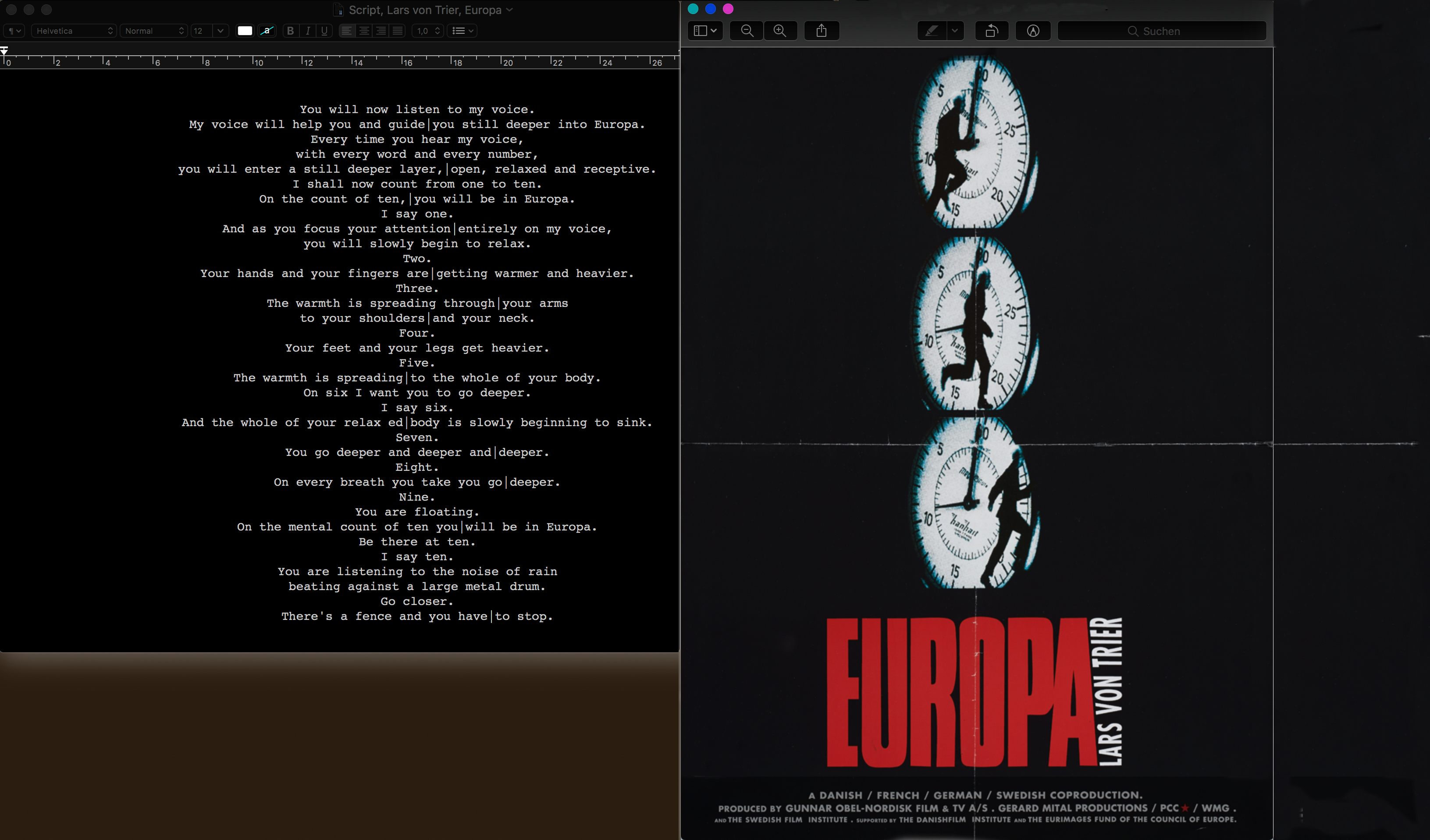The width and height of the screenshot is (1430, 840).
Task: Click the line 'I say one.'
Action: (x=417, y=214)
